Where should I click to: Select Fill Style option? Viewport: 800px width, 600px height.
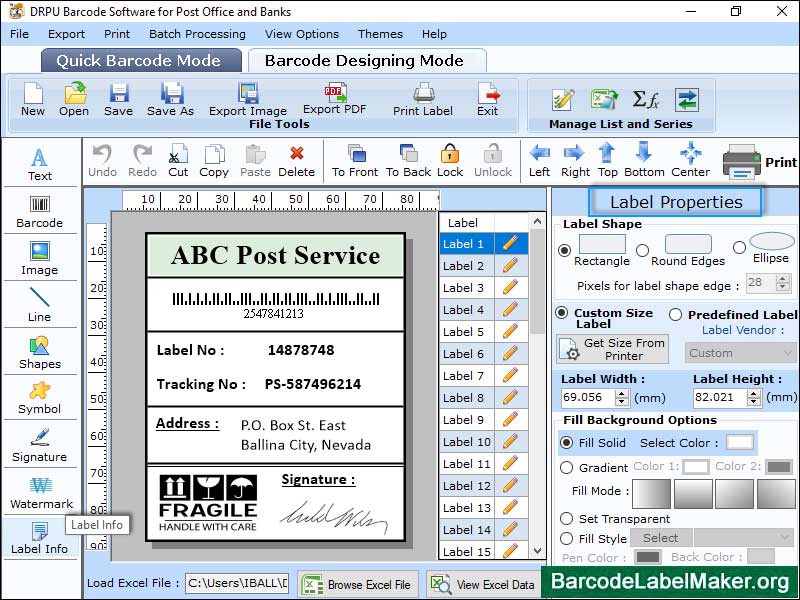pyautogui.click(x=567, y=539)
